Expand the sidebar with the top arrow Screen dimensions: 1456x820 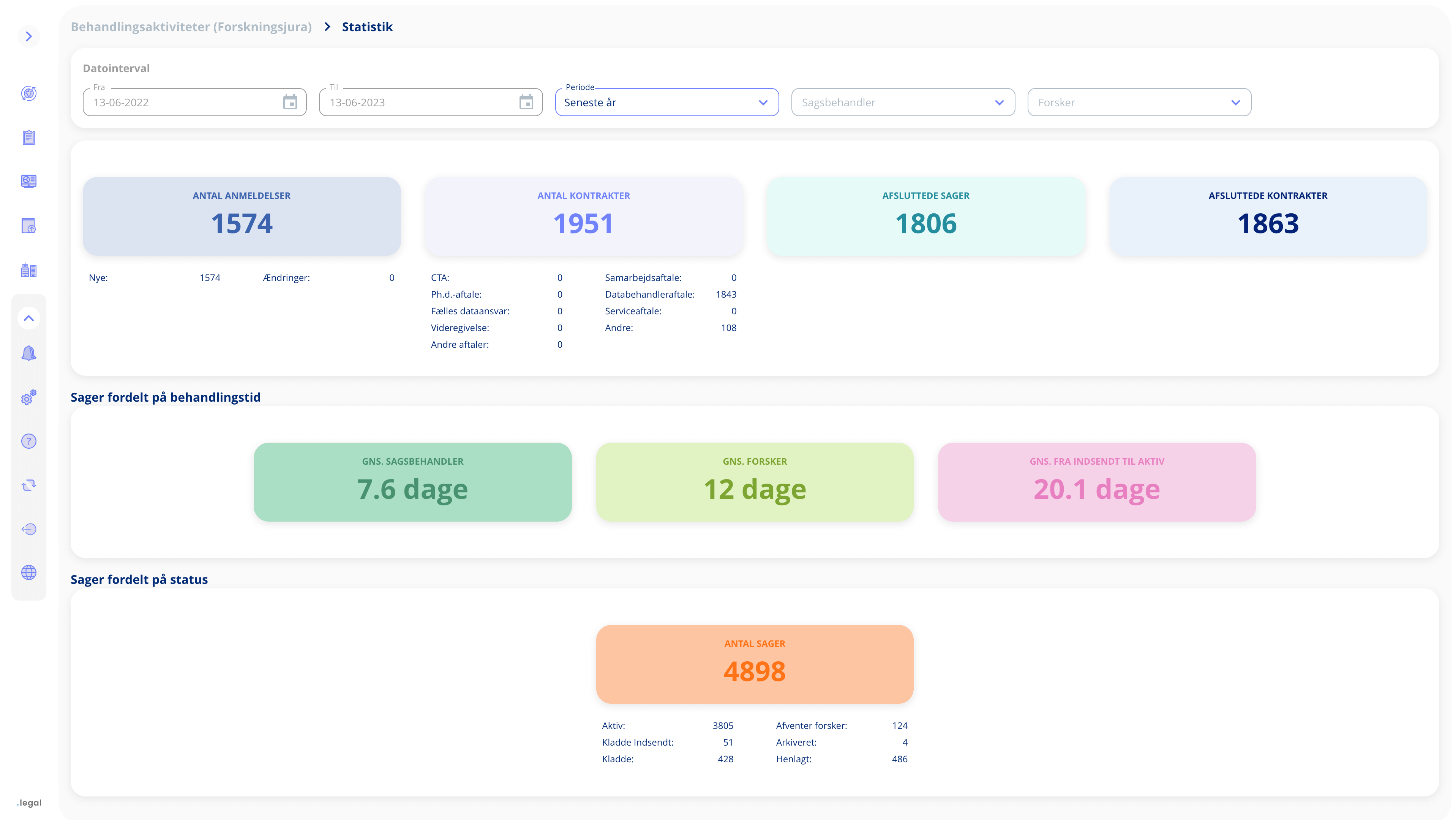[x=29, y=37]
